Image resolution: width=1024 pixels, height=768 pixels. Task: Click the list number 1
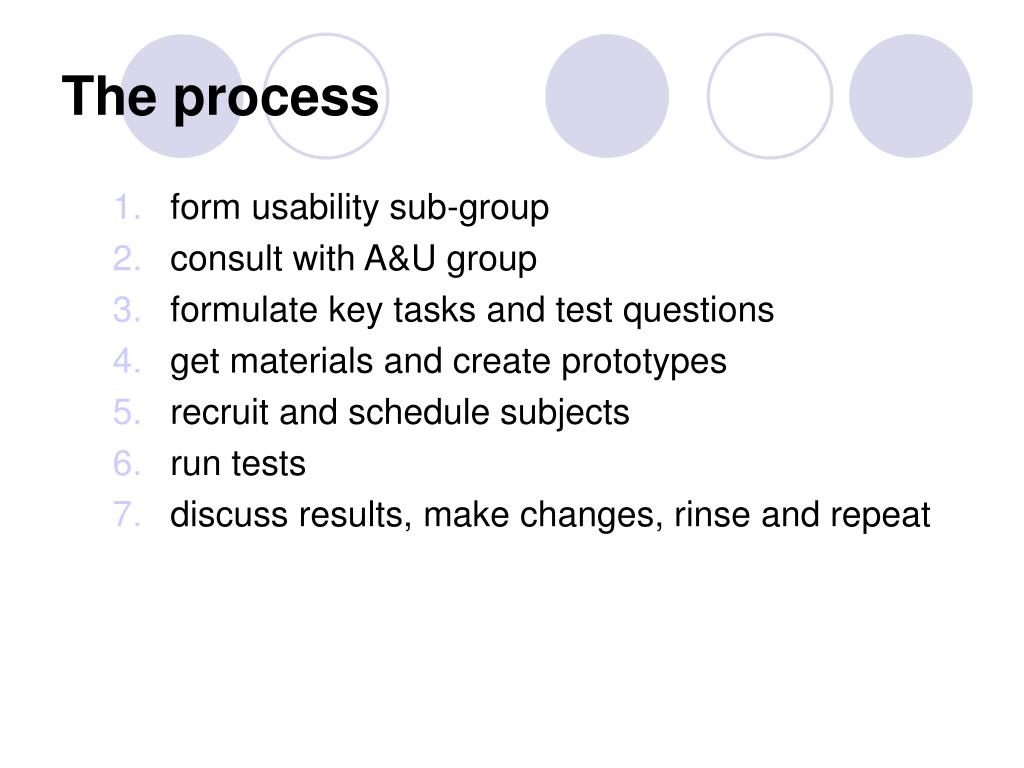(x=127, y=208)
